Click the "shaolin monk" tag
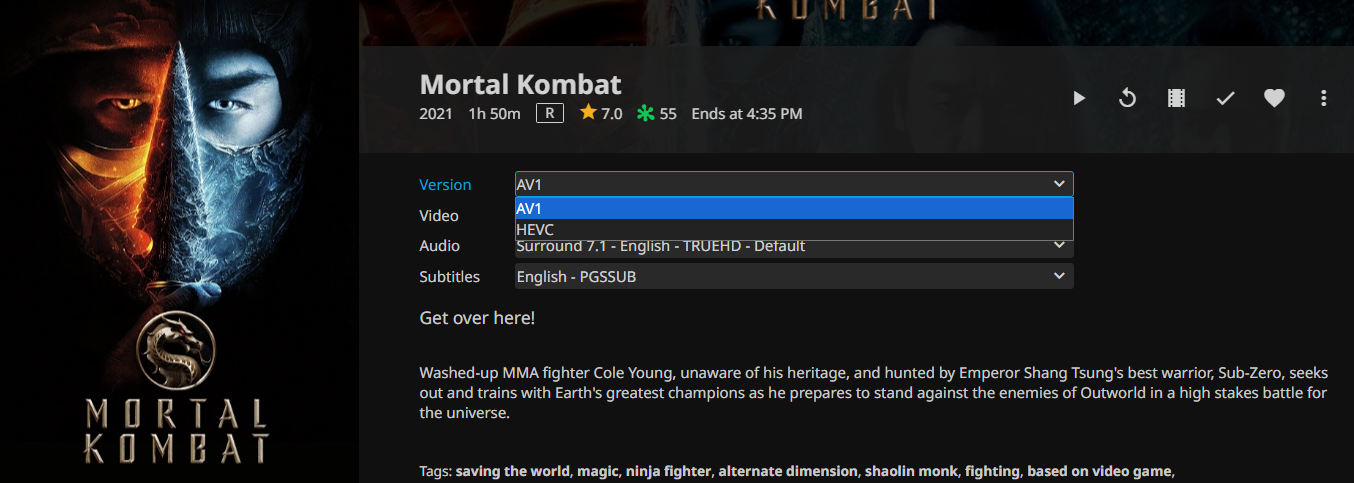This screenshot has height=483, width=1354. click(910, 471)
